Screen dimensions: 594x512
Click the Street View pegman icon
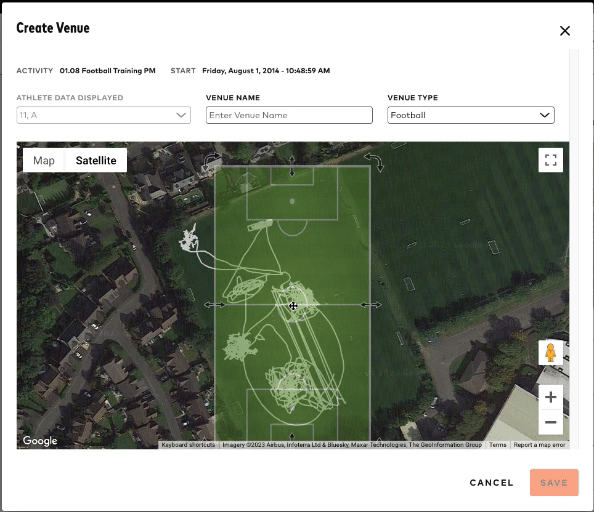tap(550, 353)
